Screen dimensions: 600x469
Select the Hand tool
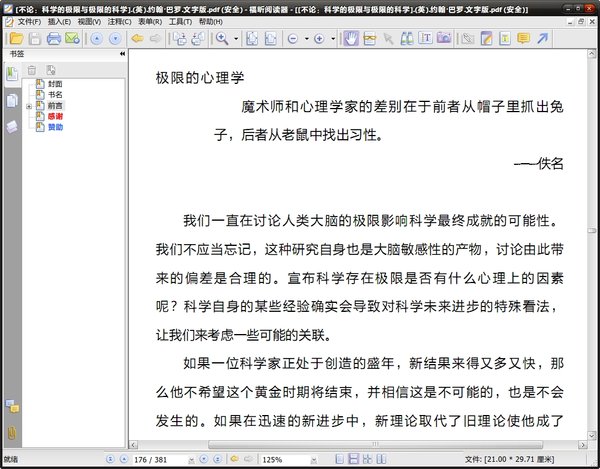click(x=351, y=39)
